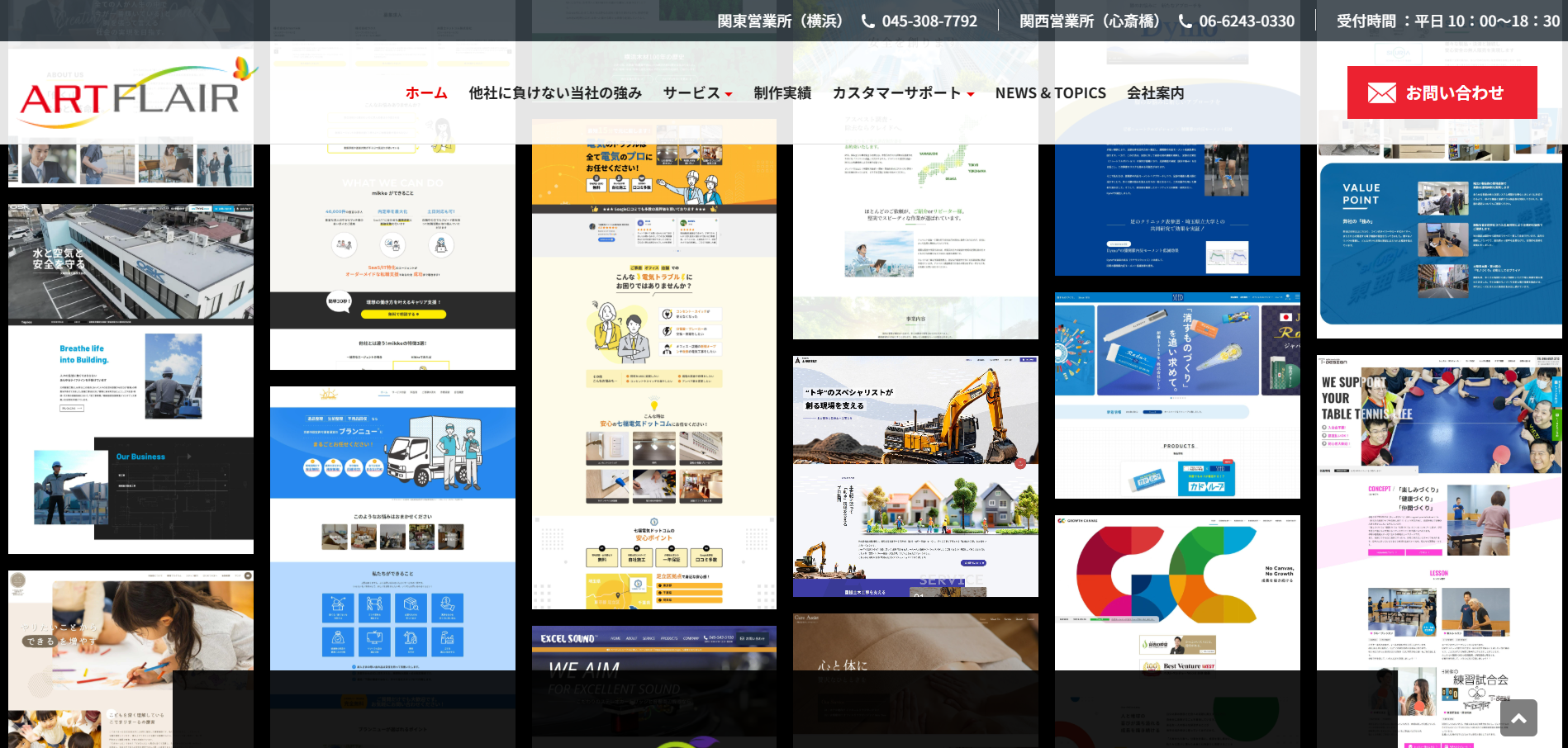
Task: Click the Kanto office phone icon
Action: pos(868,21)
